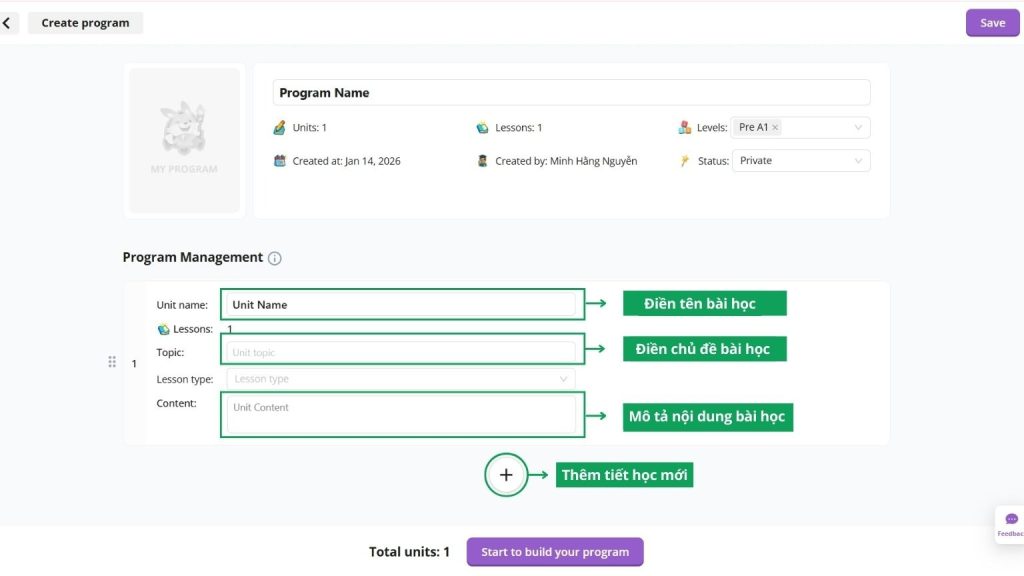
Task: Focus the Unit Name input field
Action: pyautogui.click(x=401, y=305)
